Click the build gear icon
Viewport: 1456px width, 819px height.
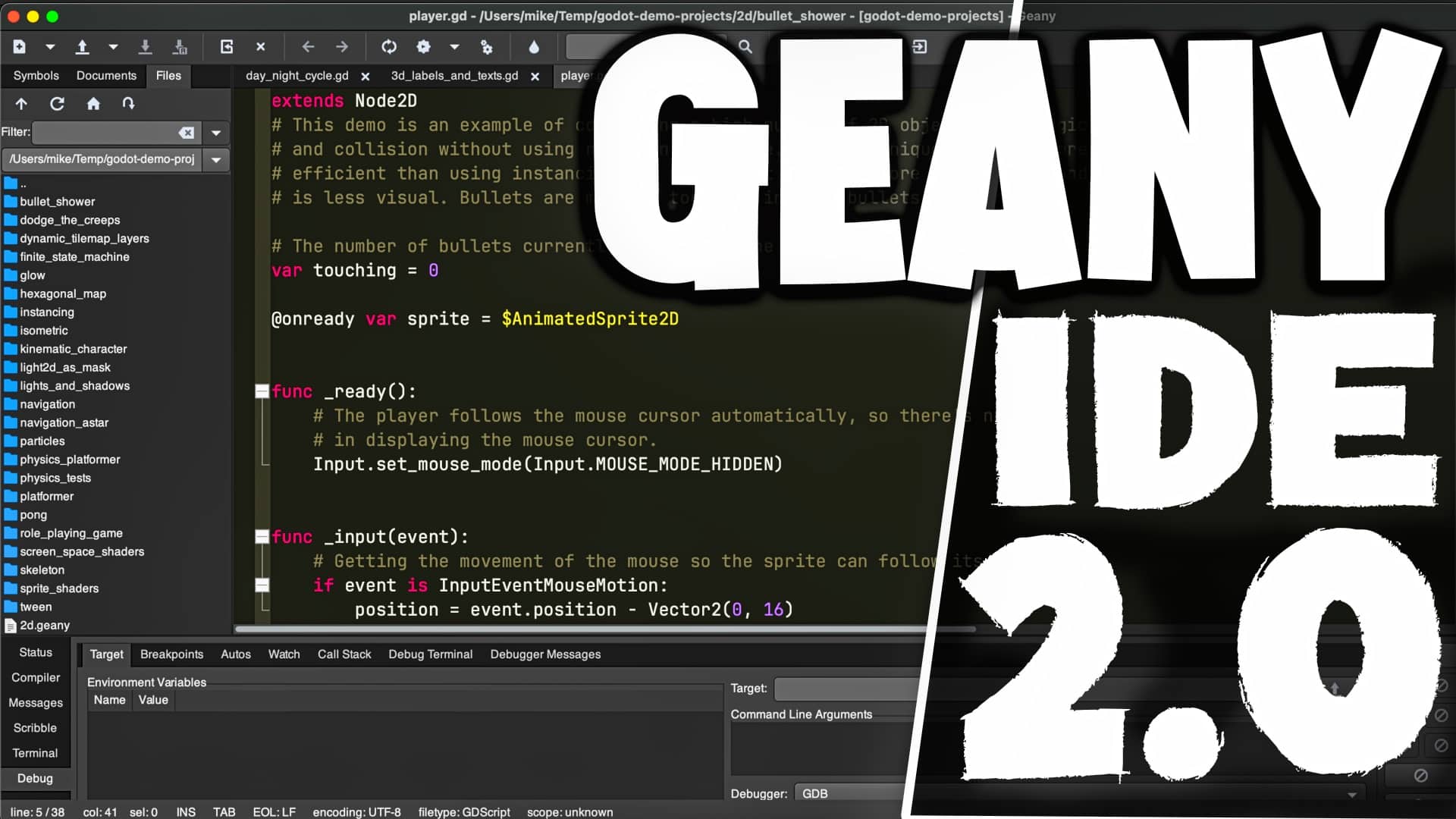[x=423, y=47]
